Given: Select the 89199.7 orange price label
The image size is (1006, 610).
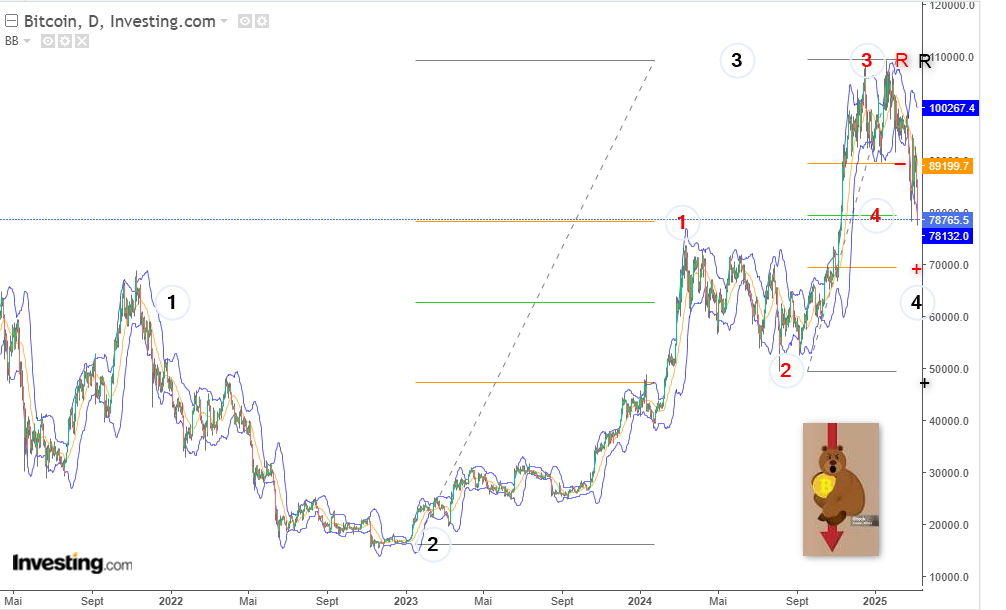Looking at the screenshot, I should (948, 166).
